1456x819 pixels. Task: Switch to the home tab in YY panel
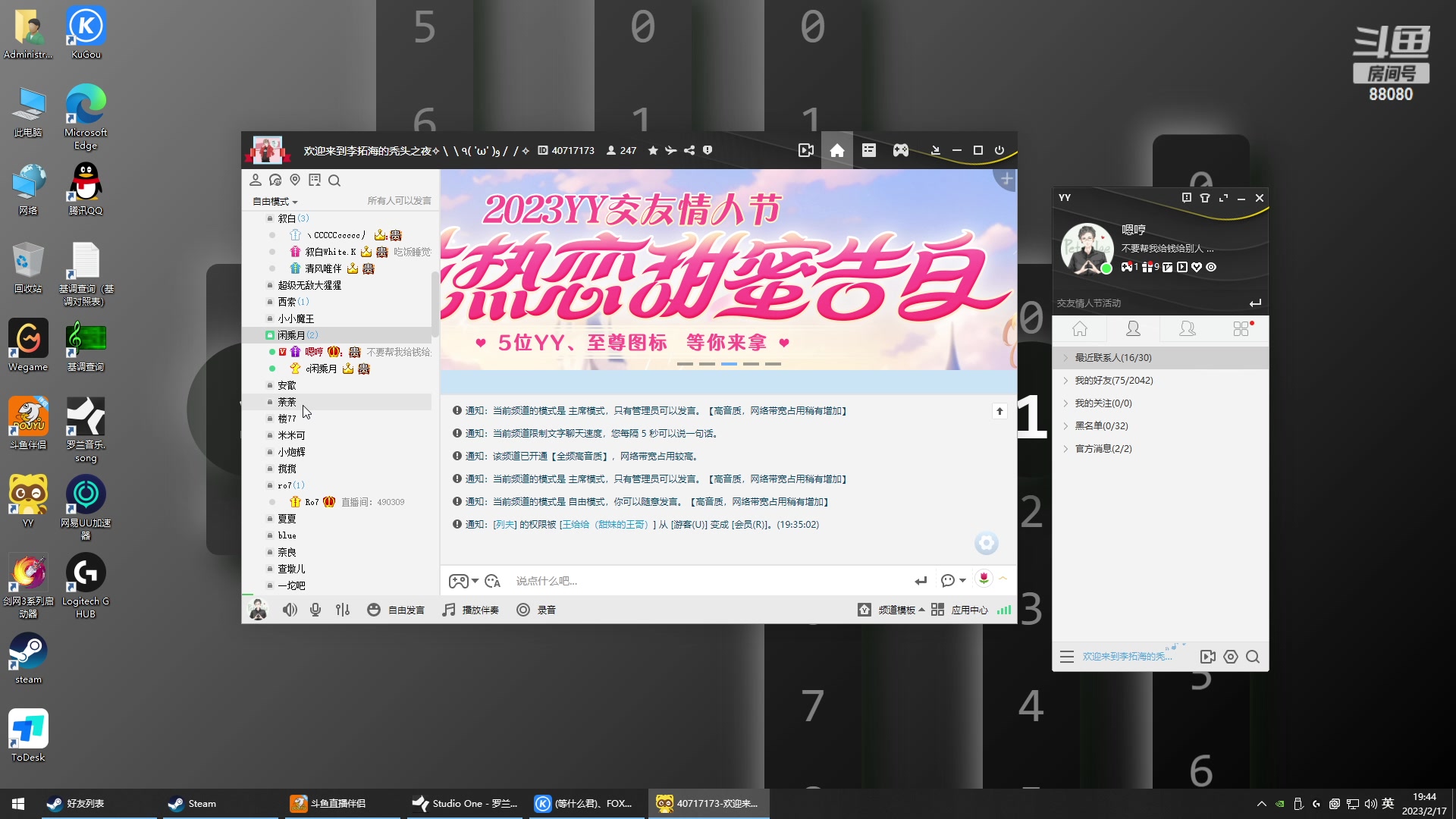[x=1080, y=328]
